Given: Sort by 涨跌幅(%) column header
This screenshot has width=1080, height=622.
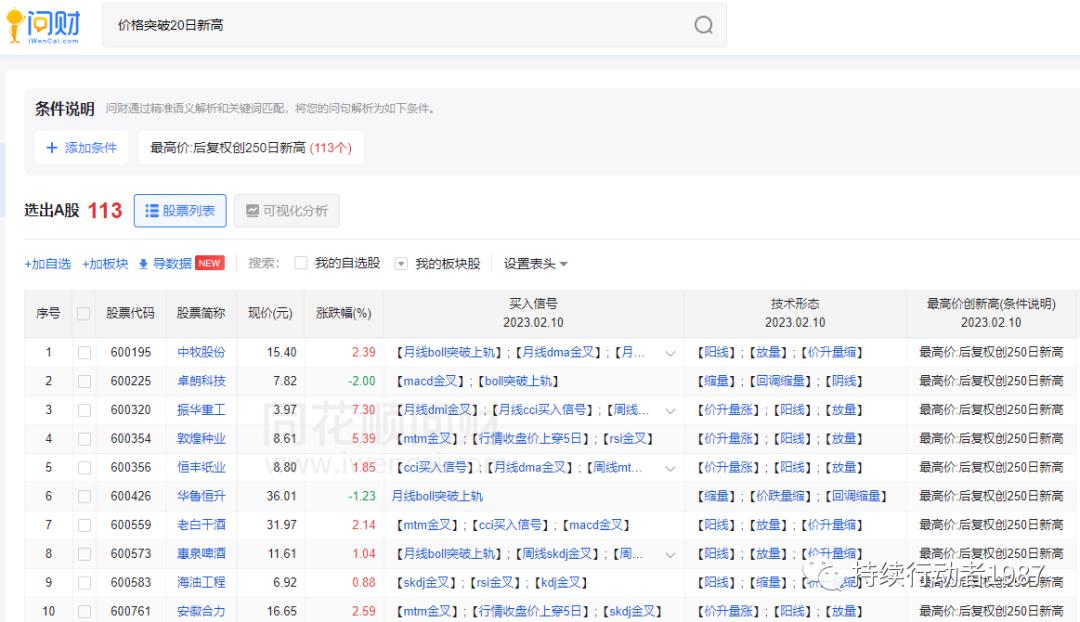Looking at the screenshot, I should click(343, 313).
